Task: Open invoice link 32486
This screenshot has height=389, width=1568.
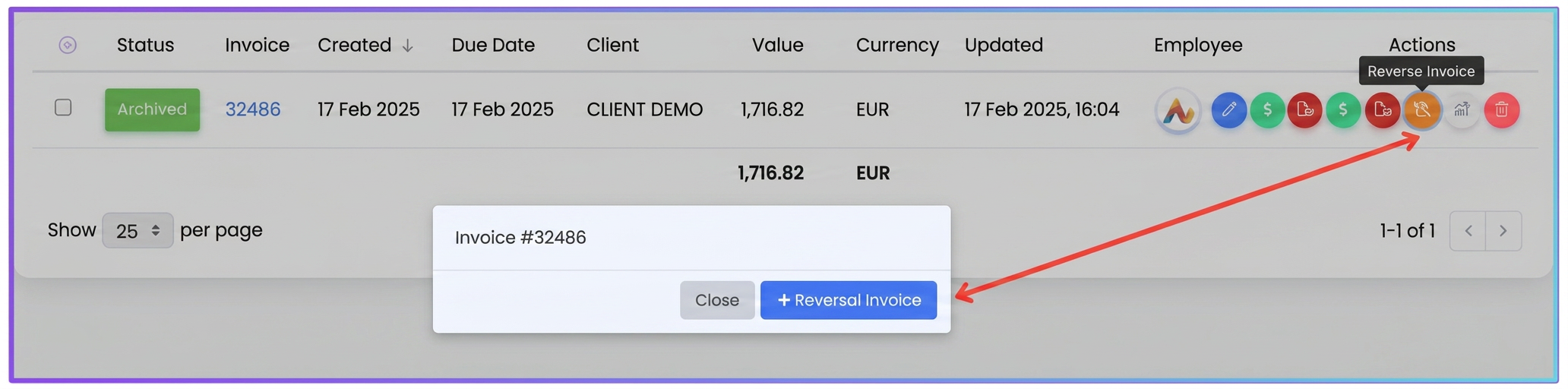Action: (253, 109)
